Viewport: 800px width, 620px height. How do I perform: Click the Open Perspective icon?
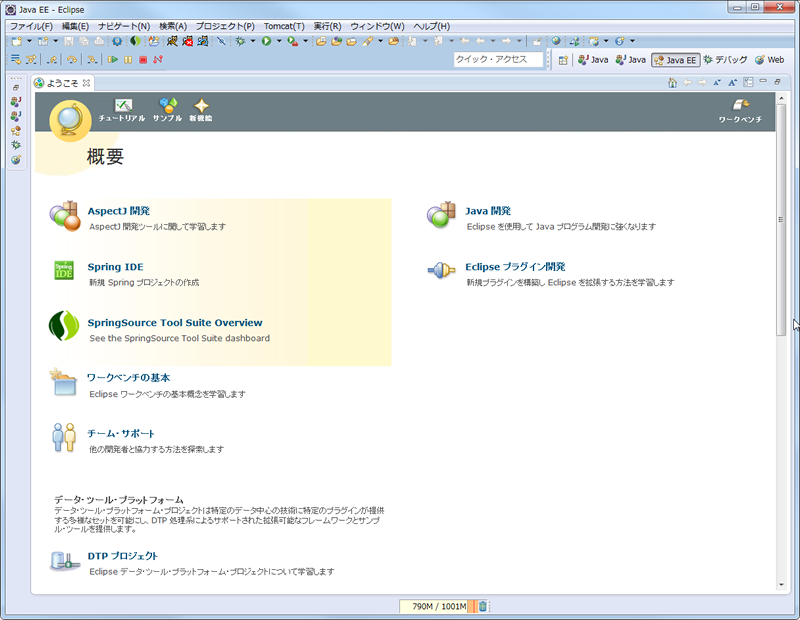click(563, 60)
